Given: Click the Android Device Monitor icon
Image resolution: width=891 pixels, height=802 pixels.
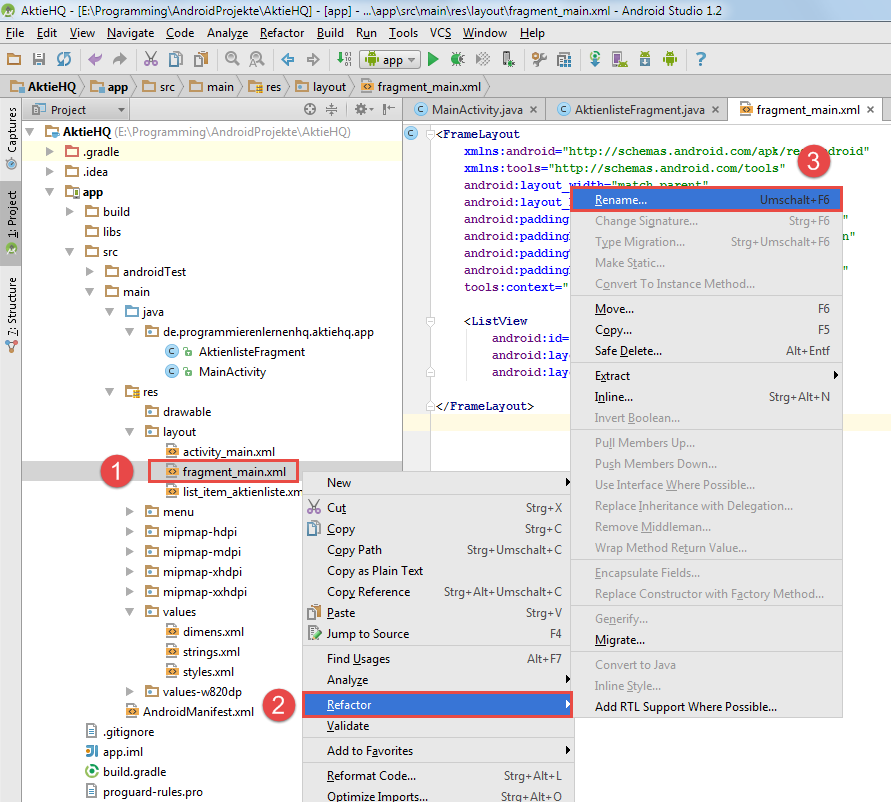Looking at the screenshot, I should (x=670, y=59).
